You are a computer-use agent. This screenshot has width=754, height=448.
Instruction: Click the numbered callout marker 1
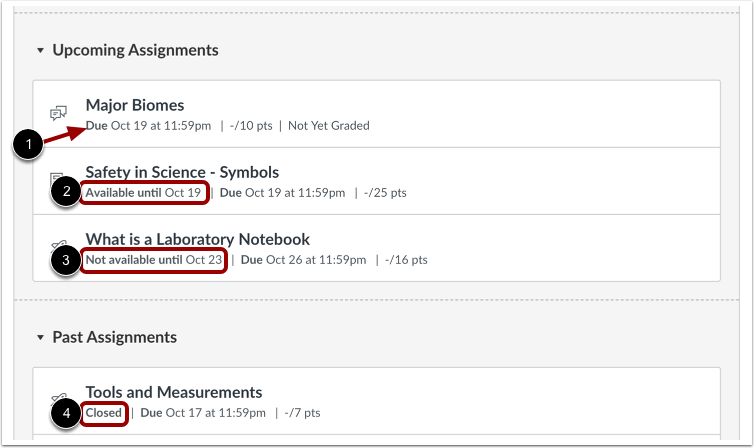[x=30, y=146]
